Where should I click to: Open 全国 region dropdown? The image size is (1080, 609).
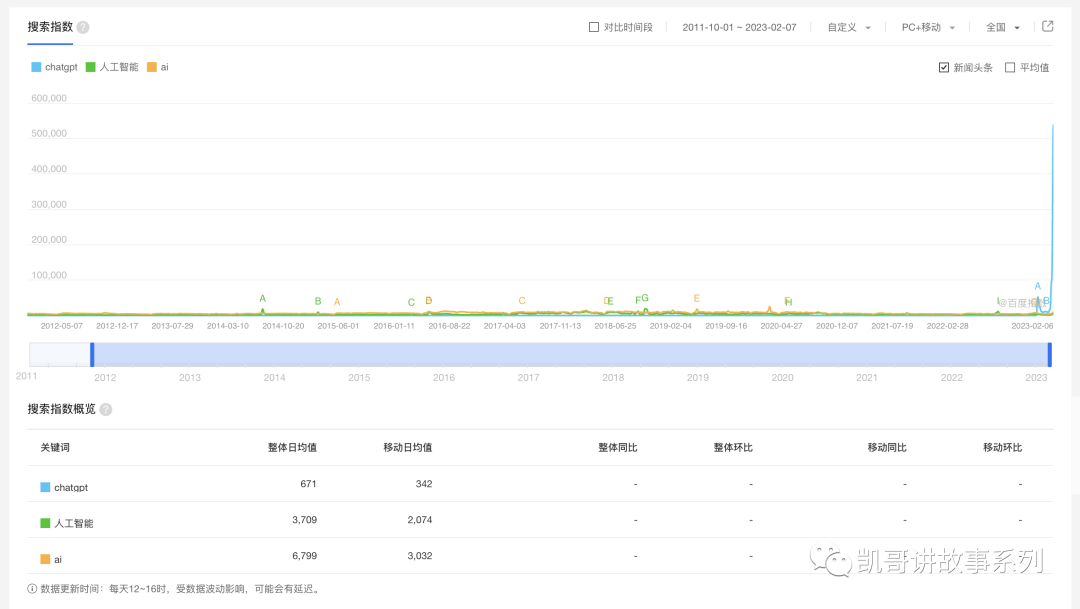(1003, 28)
